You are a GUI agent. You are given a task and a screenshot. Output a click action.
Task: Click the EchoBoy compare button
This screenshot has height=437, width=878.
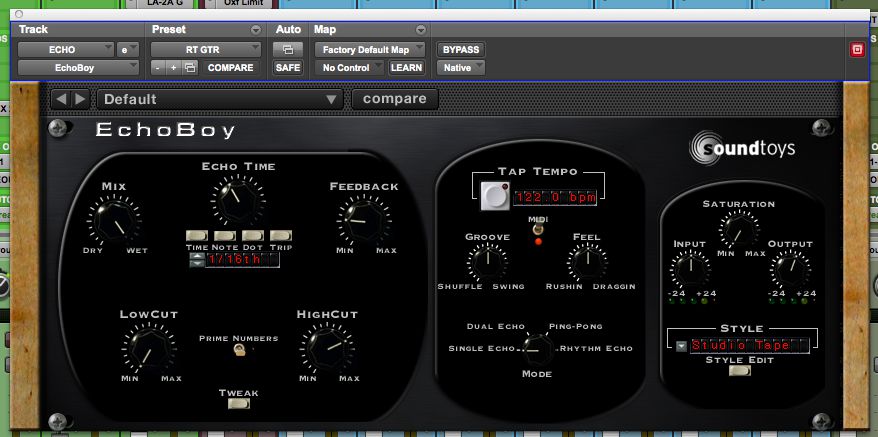[x=395, y=99]
